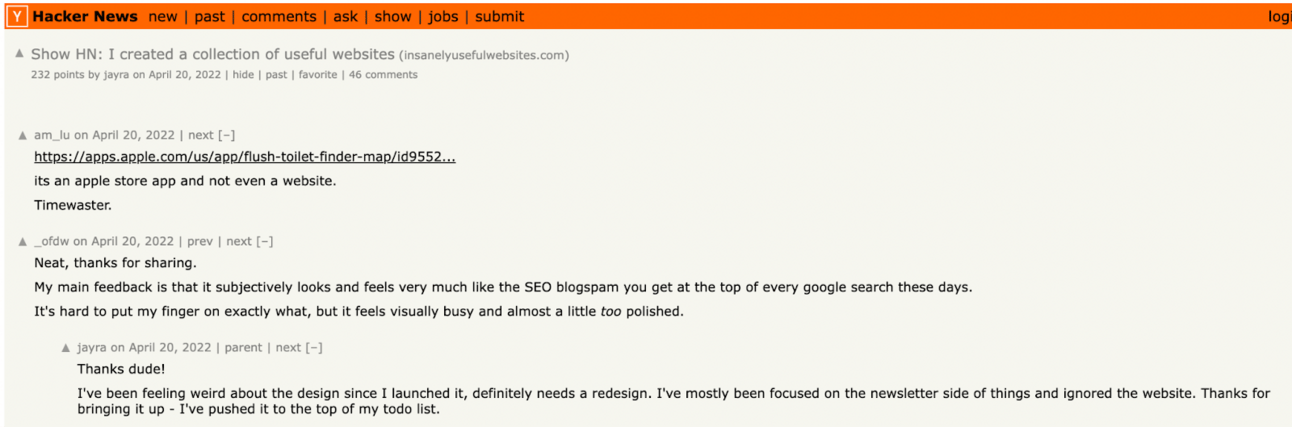The width and height of the screenshot is (1292, 427).
Task: Upvote _ofdw's comment
Action: [x=23, y=242]
